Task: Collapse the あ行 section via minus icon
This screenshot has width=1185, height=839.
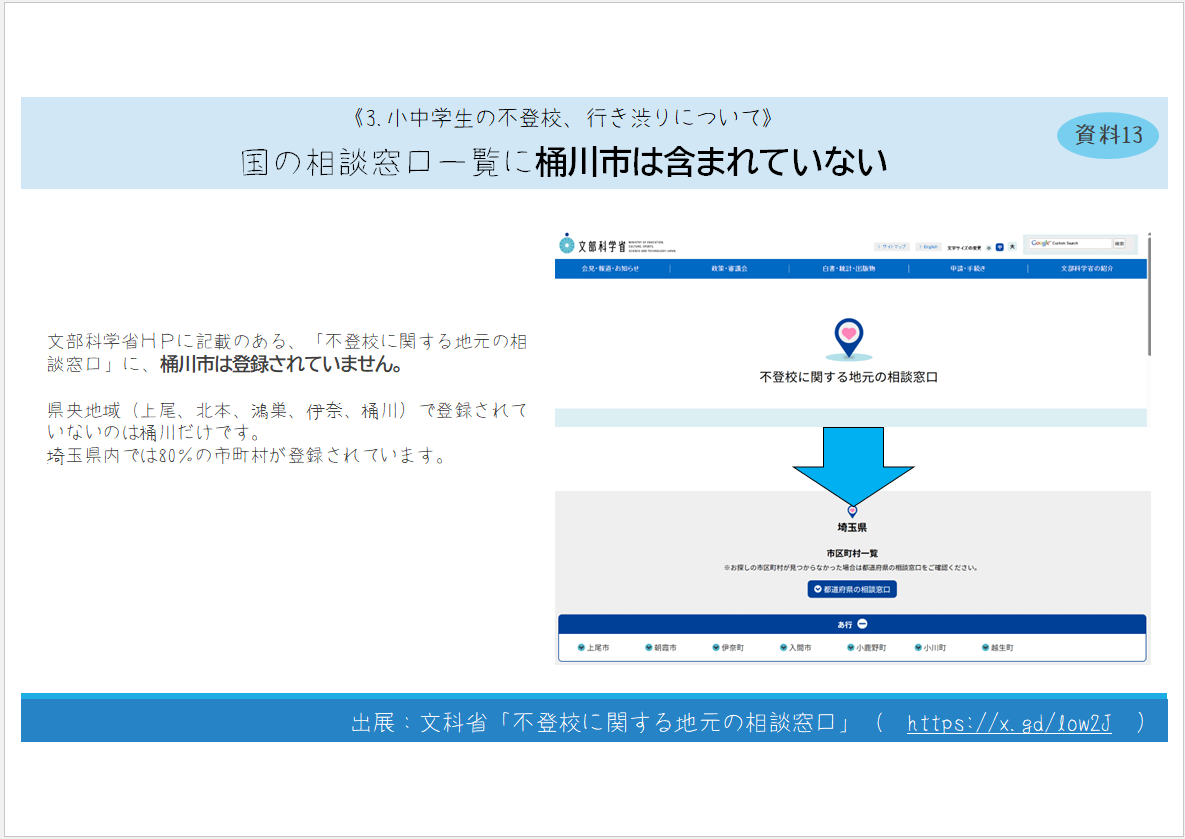Action: (862, 624)
